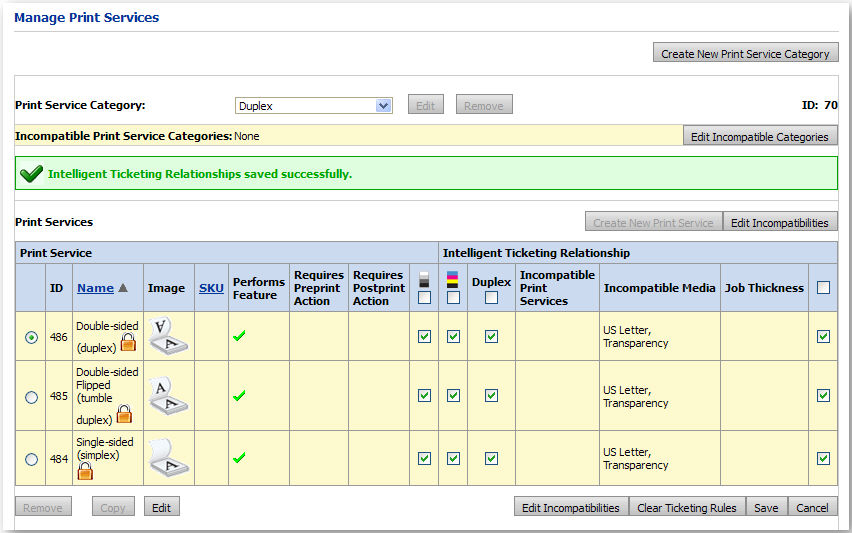
Task: Click the Double-sided Flipped tumble duplex image
Action: [167, 395]
